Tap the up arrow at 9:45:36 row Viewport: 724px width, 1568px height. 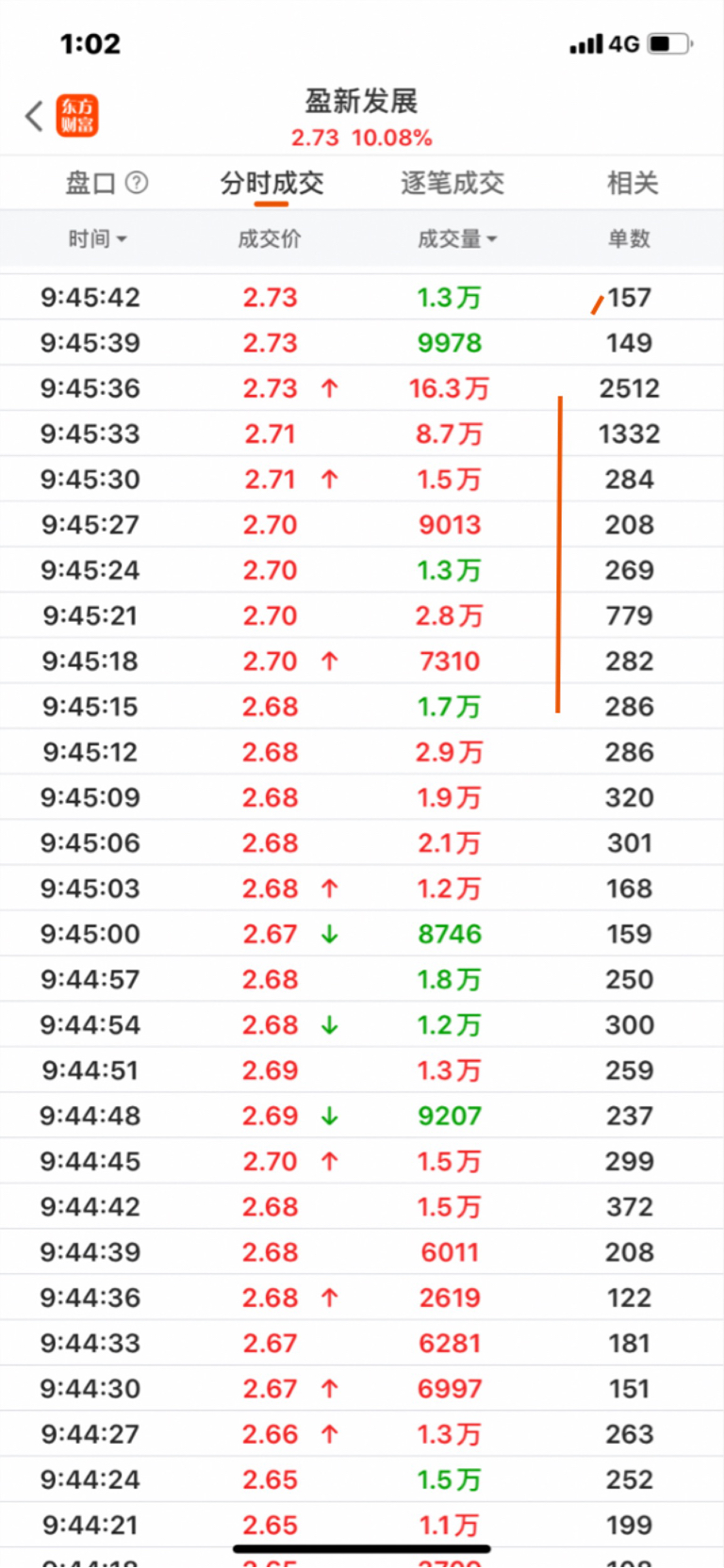click(329, 388)
